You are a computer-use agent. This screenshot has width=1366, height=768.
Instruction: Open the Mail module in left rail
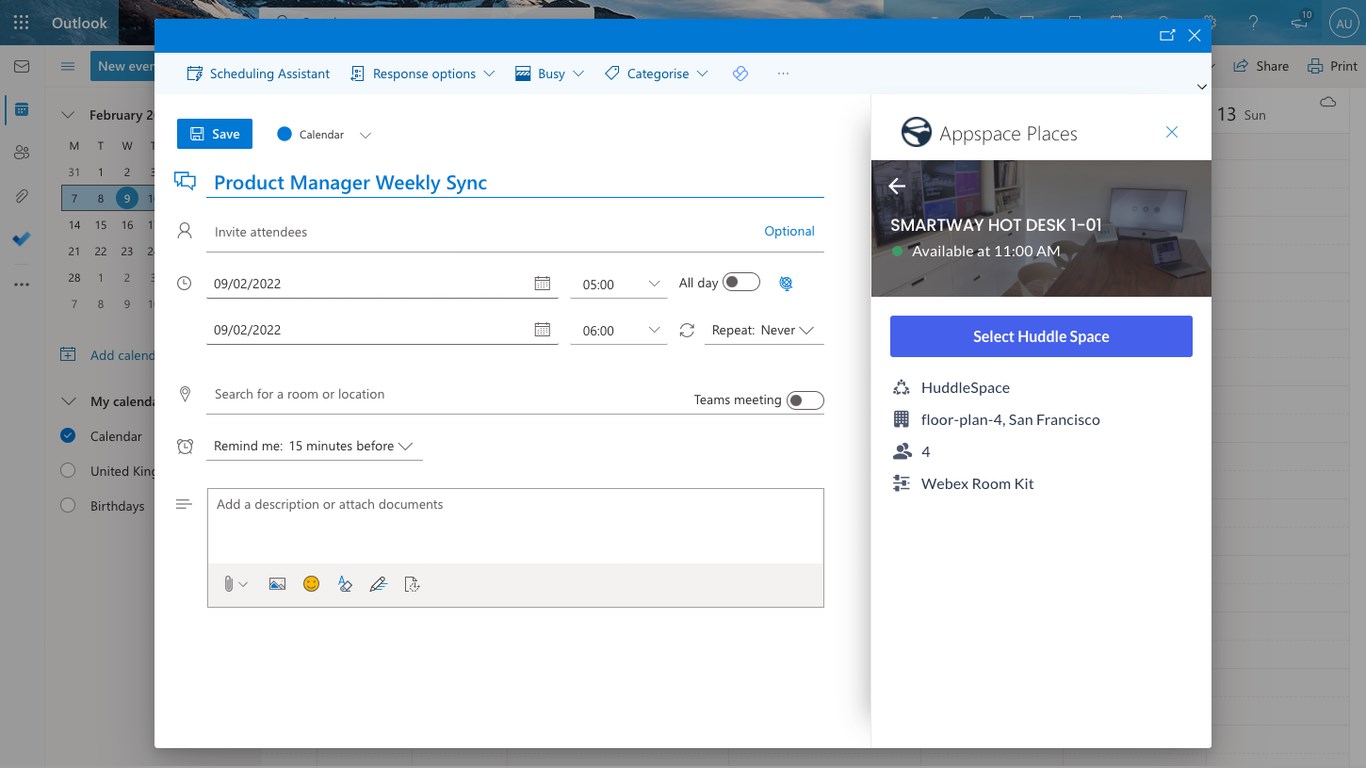click(x=21, y=66)
